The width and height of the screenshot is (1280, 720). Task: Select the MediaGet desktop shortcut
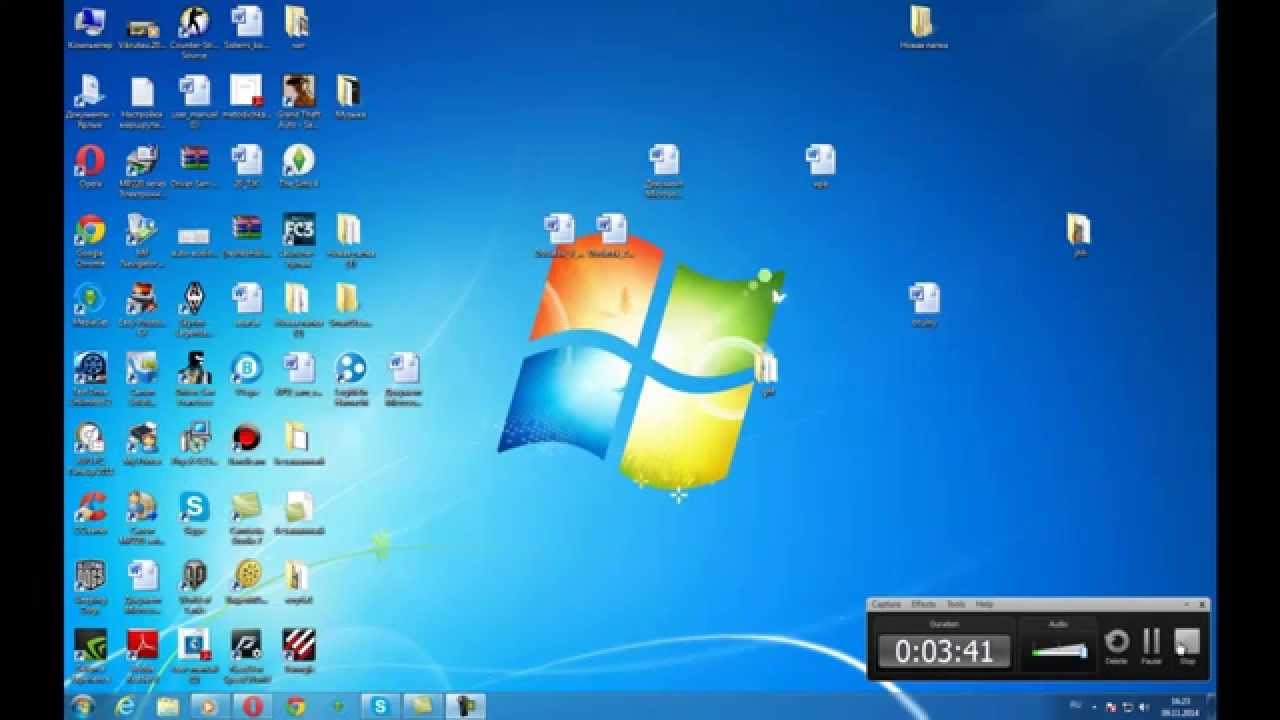click(x=90, y=305)
